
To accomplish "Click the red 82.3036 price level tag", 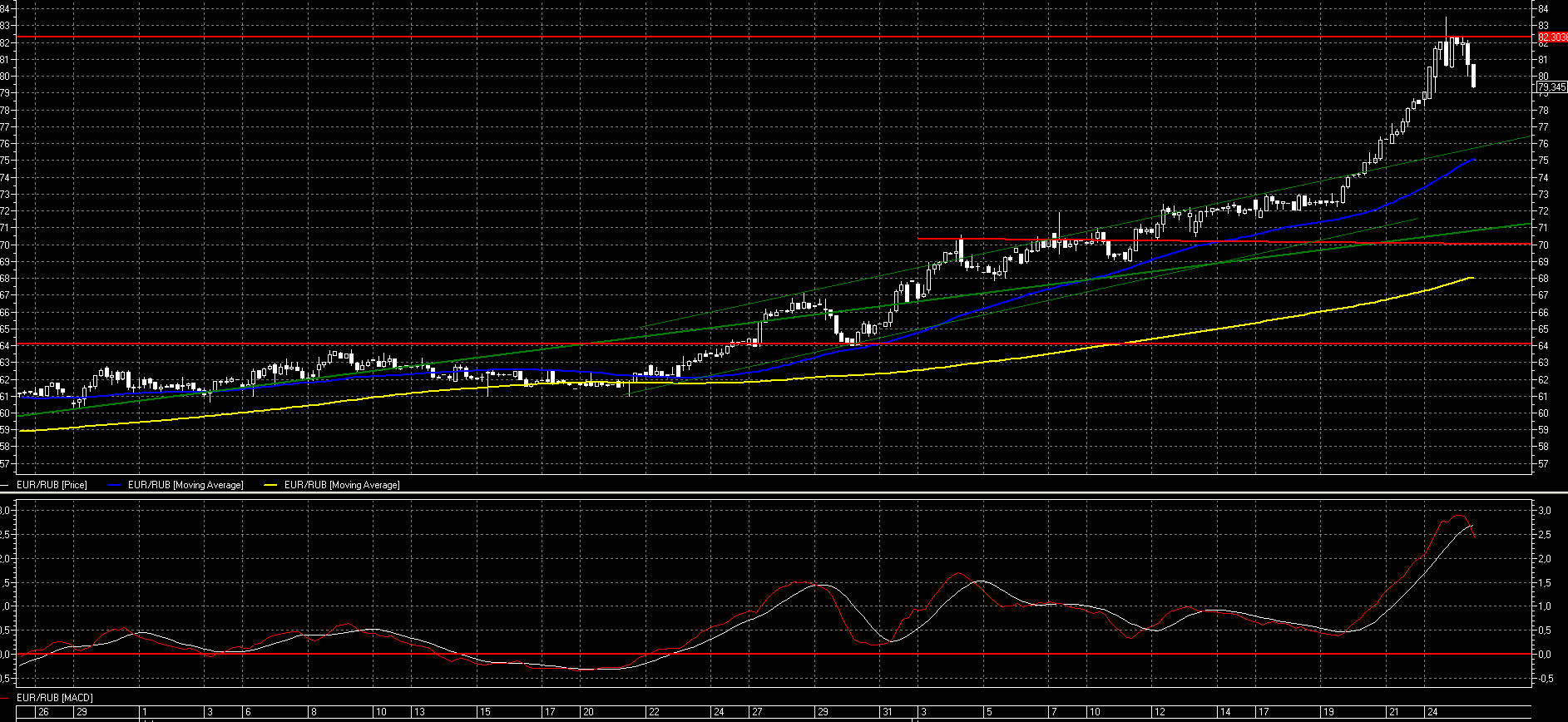I will (x=1552, y=37).
